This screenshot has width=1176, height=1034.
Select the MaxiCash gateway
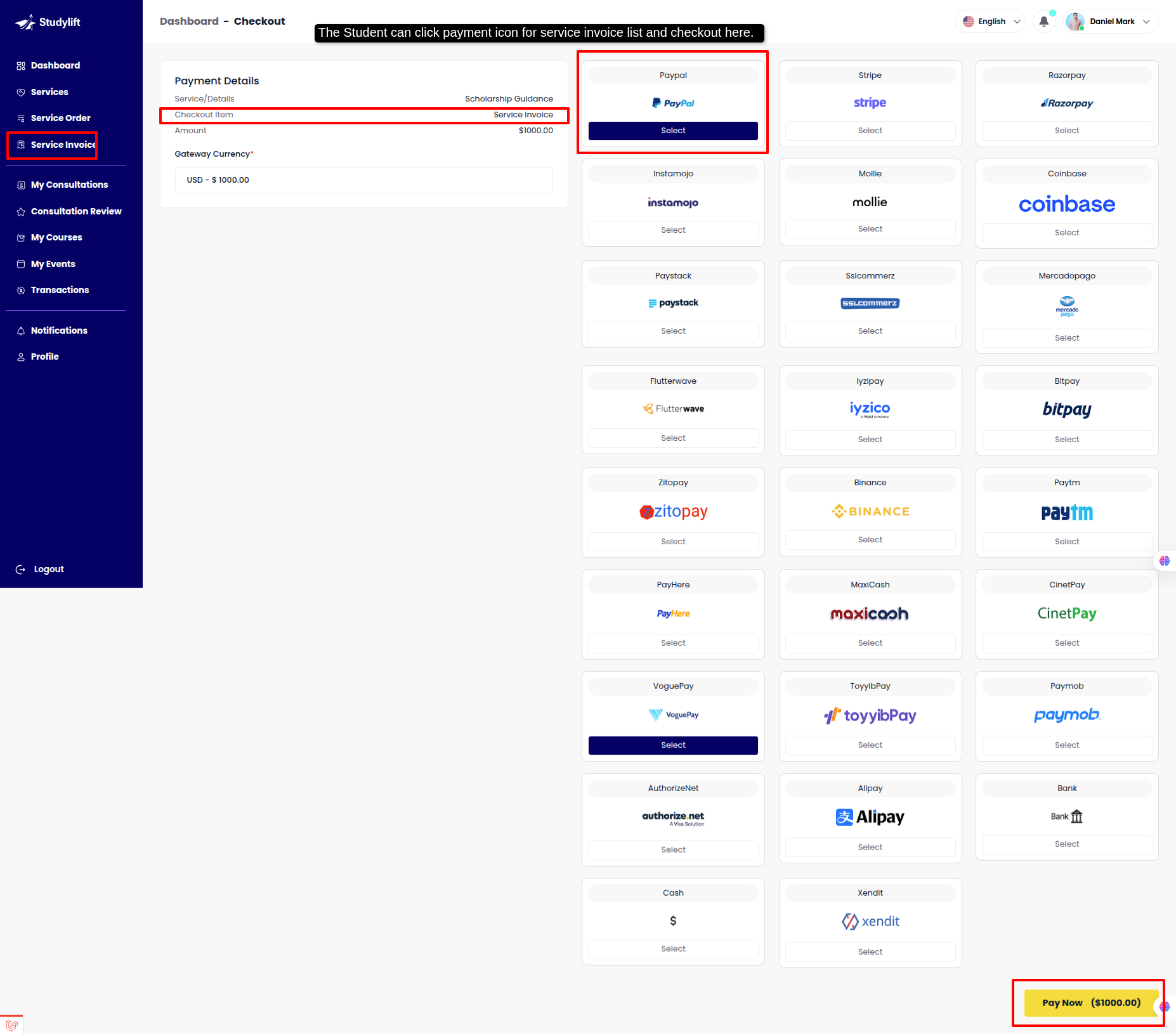[x=870, y=643]
